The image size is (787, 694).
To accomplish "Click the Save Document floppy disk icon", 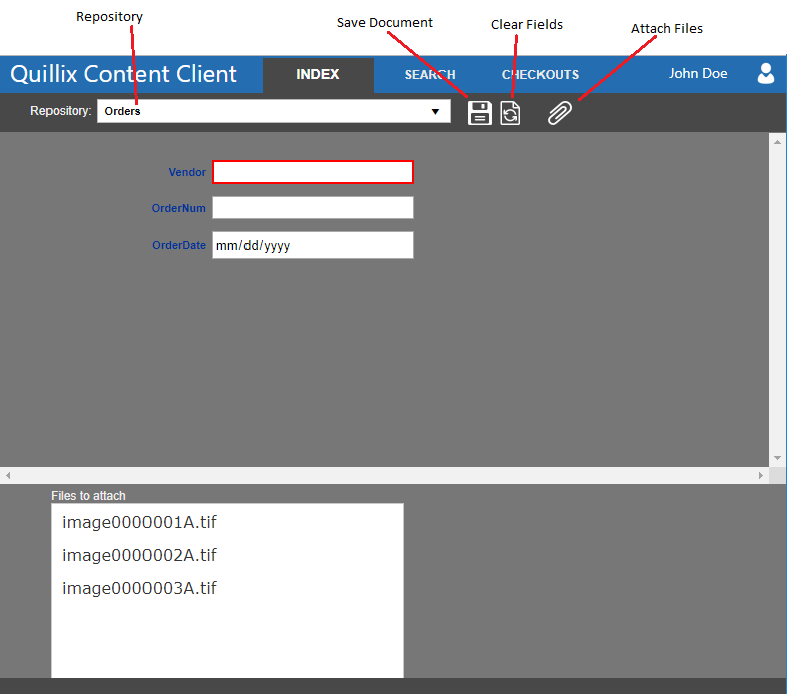I will [x=480, y=113].
